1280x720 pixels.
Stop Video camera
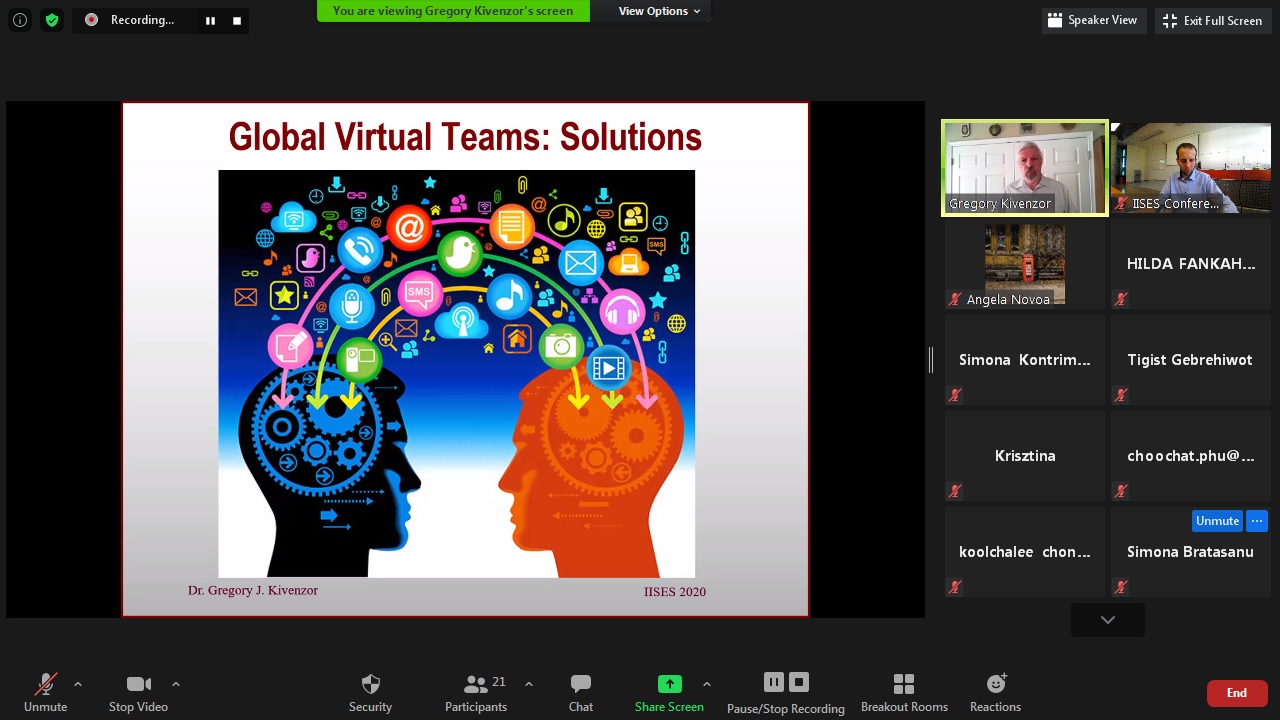[138, 693]
